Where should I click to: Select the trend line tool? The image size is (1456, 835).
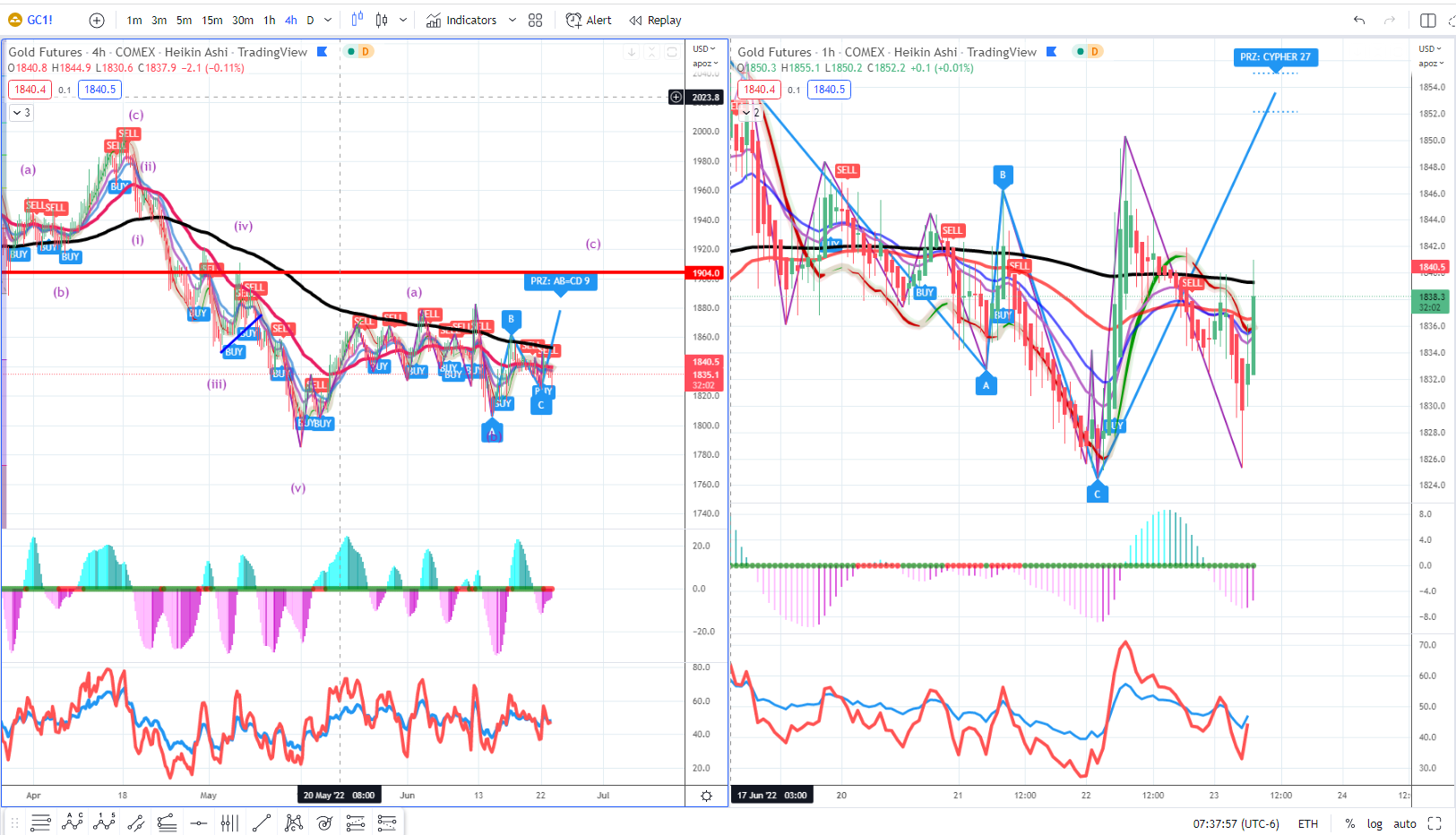click(262, 822)
